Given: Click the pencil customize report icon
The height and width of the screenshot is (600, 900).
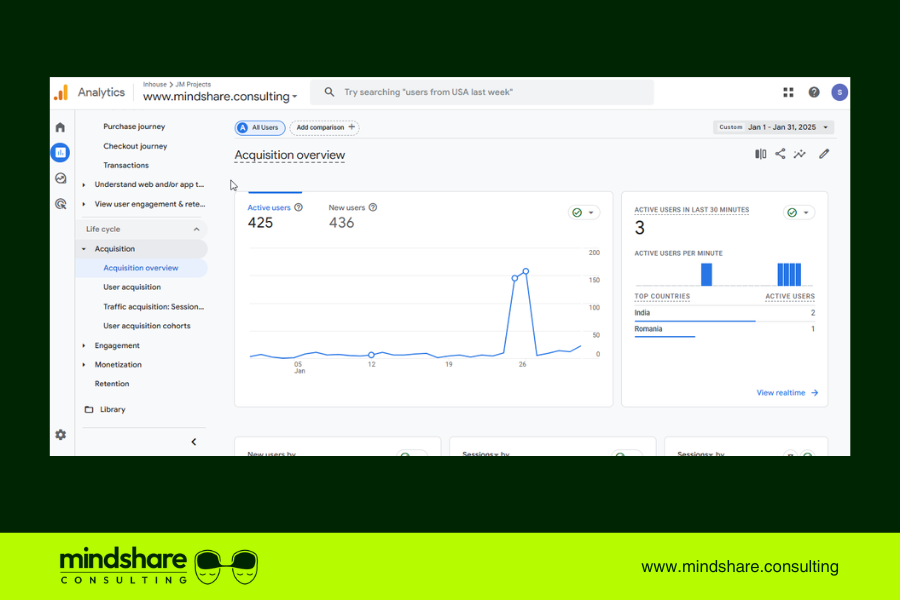Looking at the screenshot, I should pyautogui.click(x=824, y=154).
